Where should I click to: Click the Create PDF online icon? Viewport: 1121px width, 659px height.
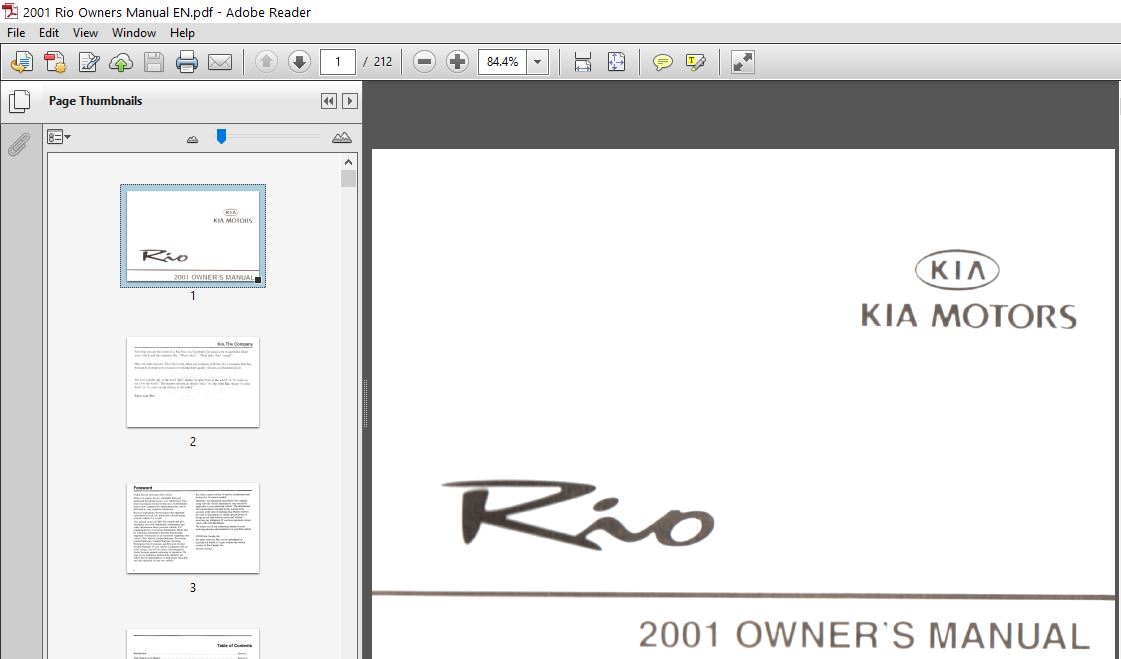pos(55,62)
